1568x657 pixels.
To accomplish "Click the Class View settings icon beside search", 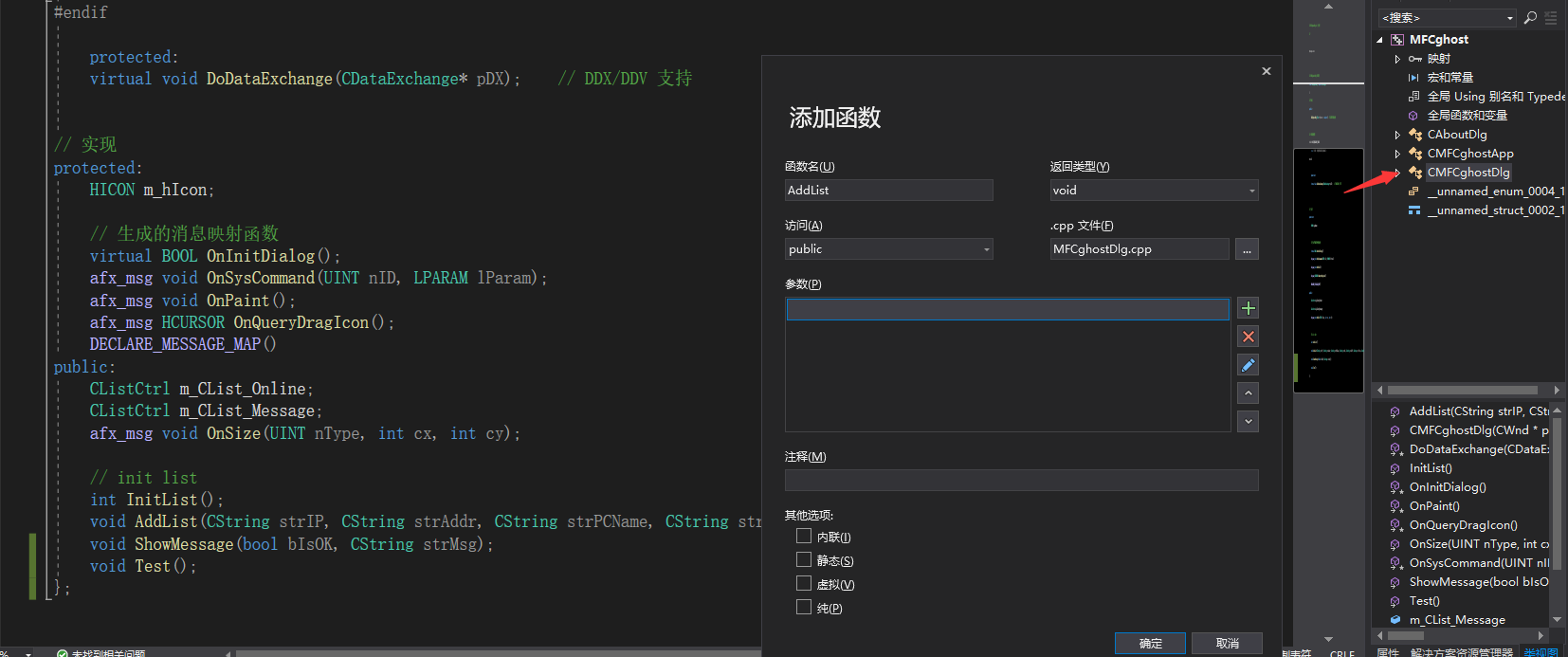I will point(1551,18).
